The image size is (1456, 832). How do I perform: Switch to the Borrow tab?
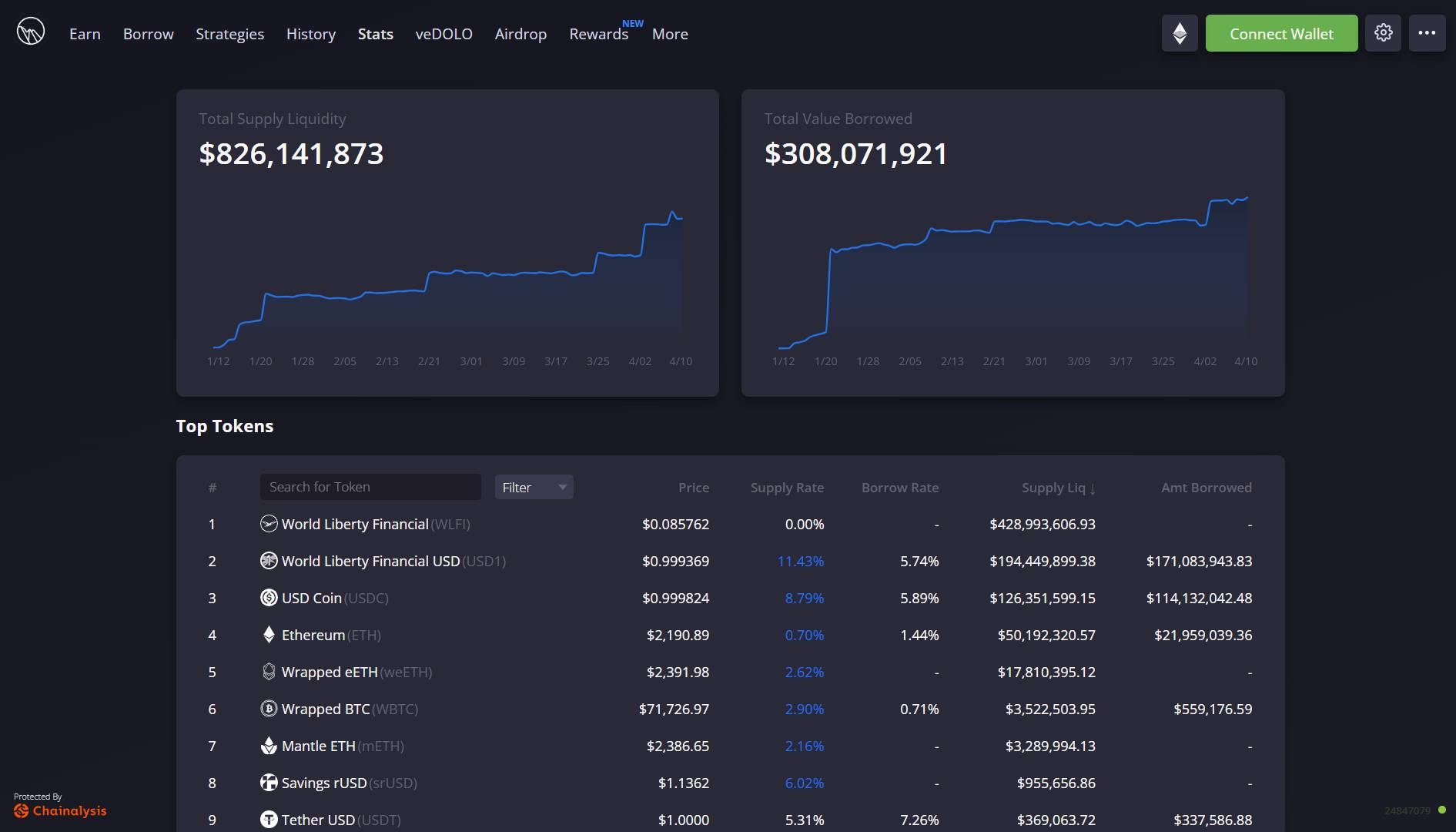(x=148, y=34)
